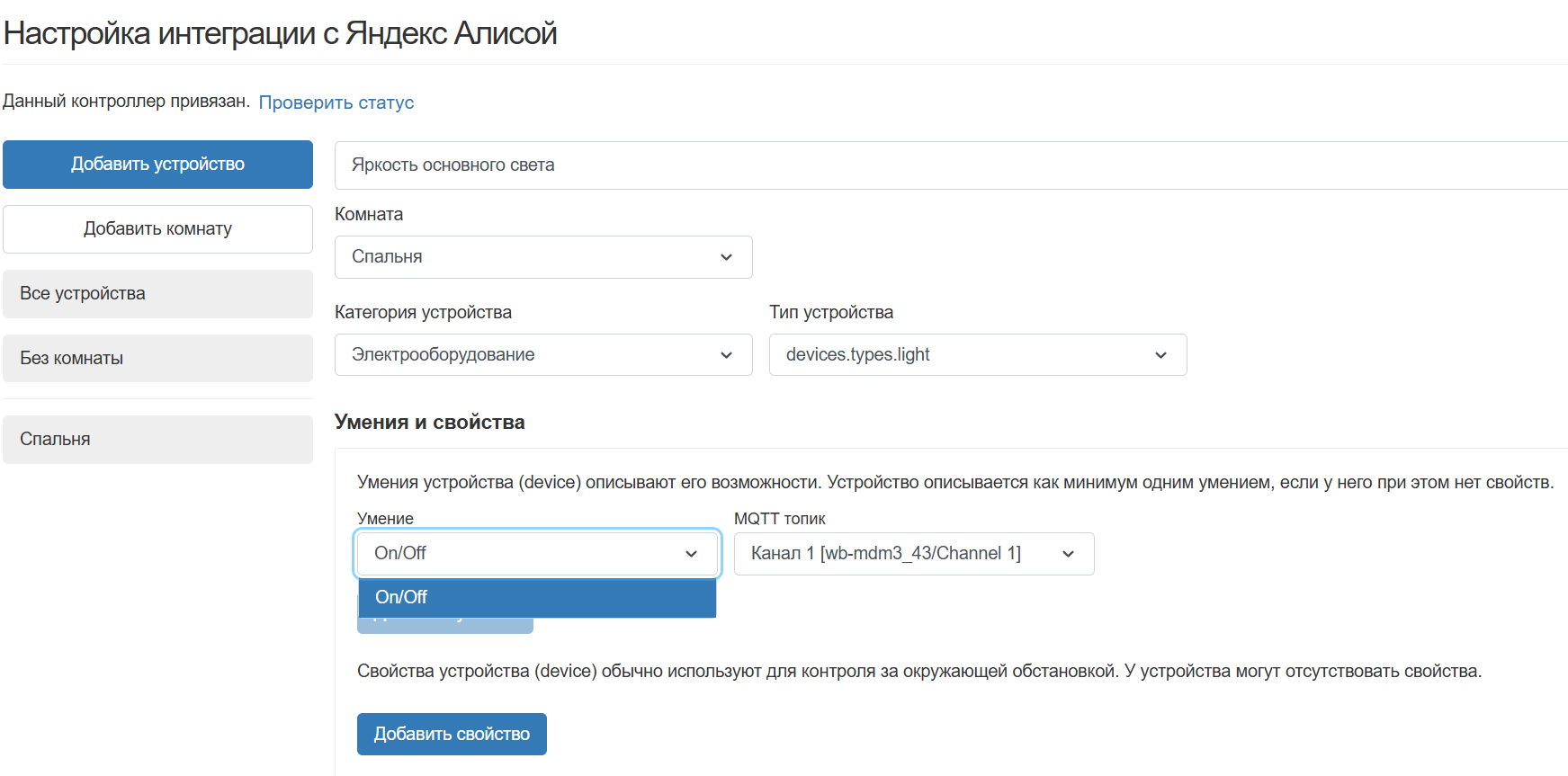Screen dimensions: 1568x776
Task: Open the Умение dropdown showing On/Off
Action: pyautogui.click(x=522, y=554)
